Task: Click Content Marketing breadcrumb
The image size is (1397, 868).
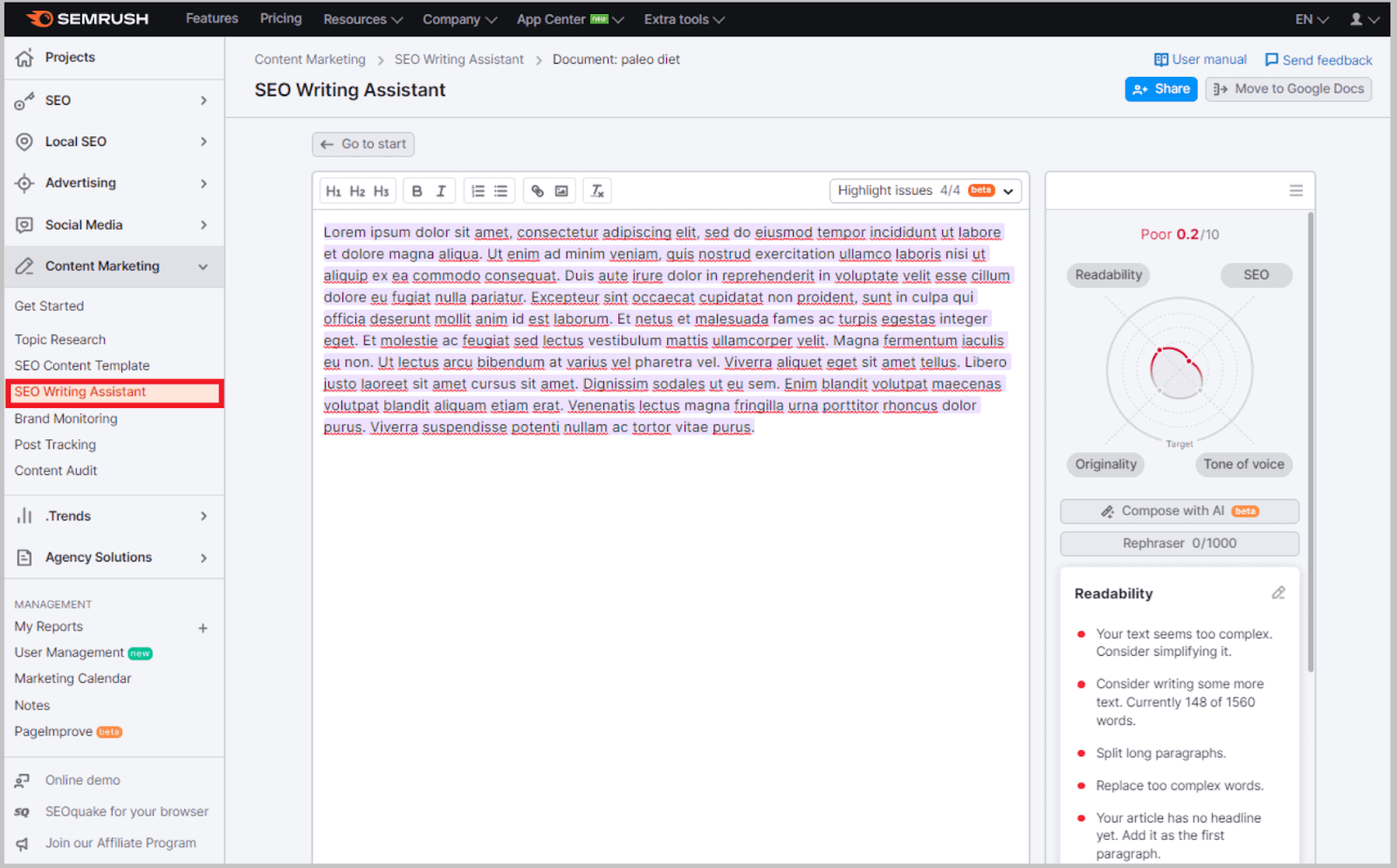Action: coord(310,59)
